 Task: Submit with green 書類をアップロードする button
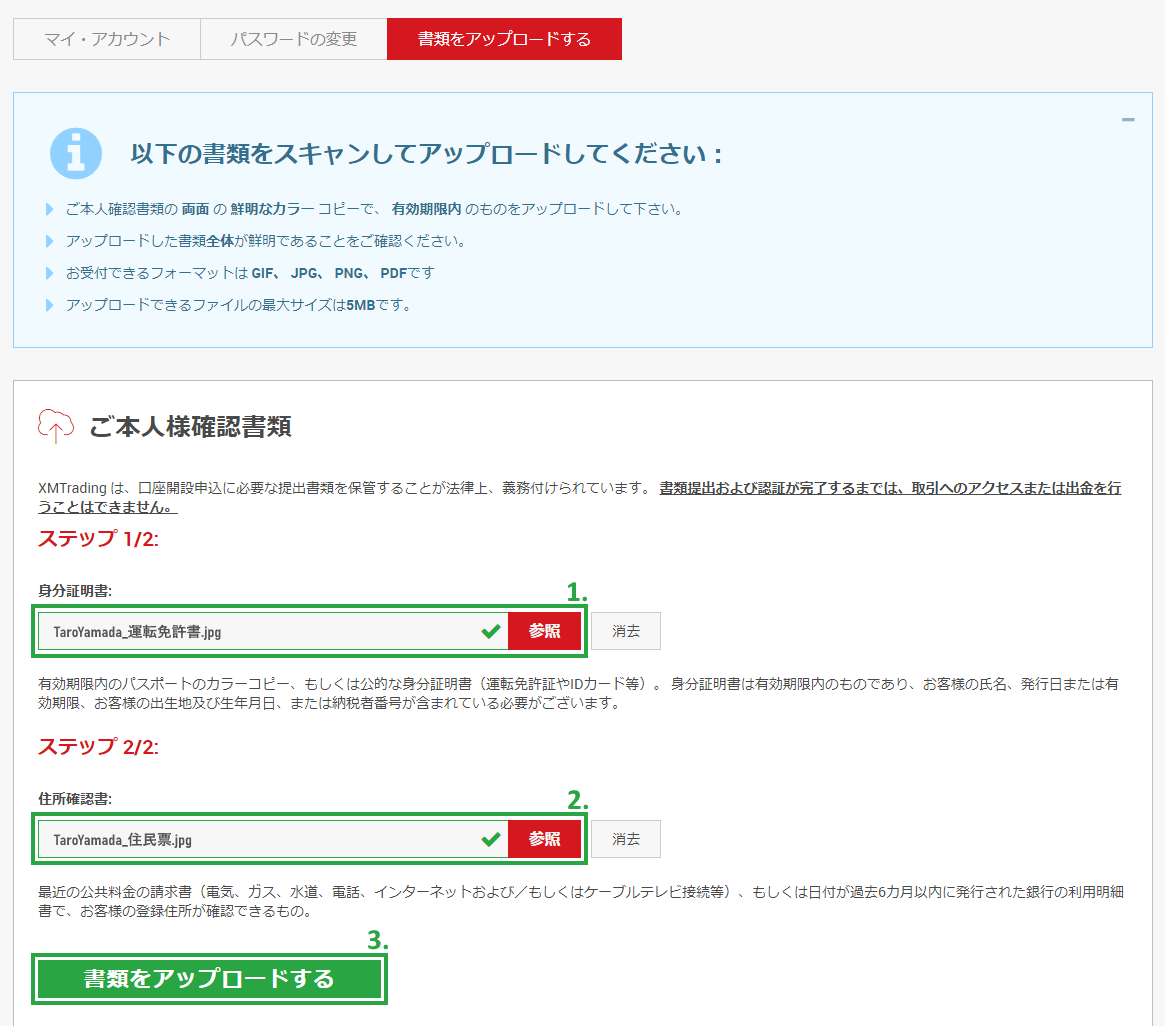(209, 978)
